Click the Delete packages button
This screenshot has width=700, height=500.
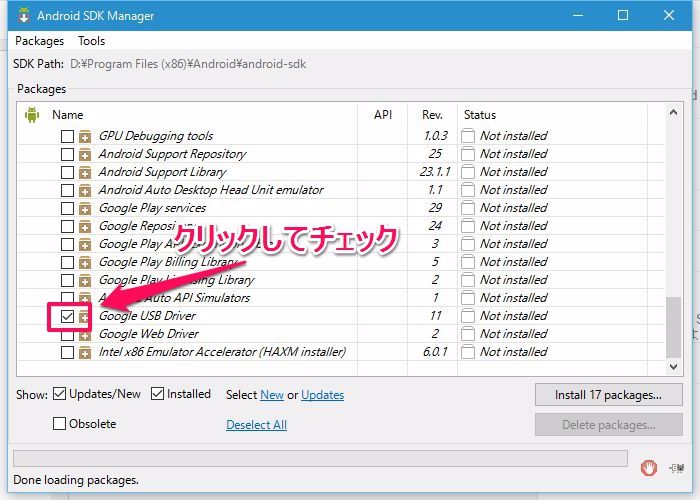[608, 425]
